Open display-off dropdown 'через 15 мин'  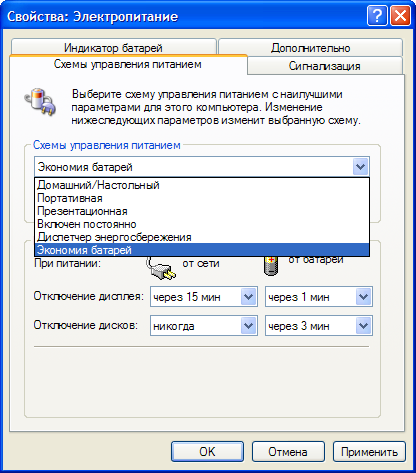pos(204,297)
